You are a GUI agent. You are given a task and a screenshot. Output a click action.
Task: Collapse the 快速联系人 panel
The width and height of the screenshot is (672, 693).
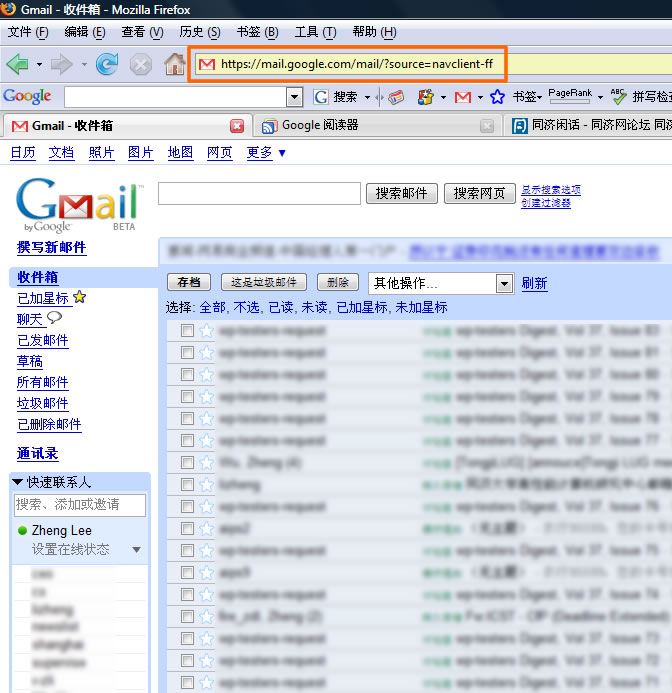pyautogui.click(x=18, y=482)
